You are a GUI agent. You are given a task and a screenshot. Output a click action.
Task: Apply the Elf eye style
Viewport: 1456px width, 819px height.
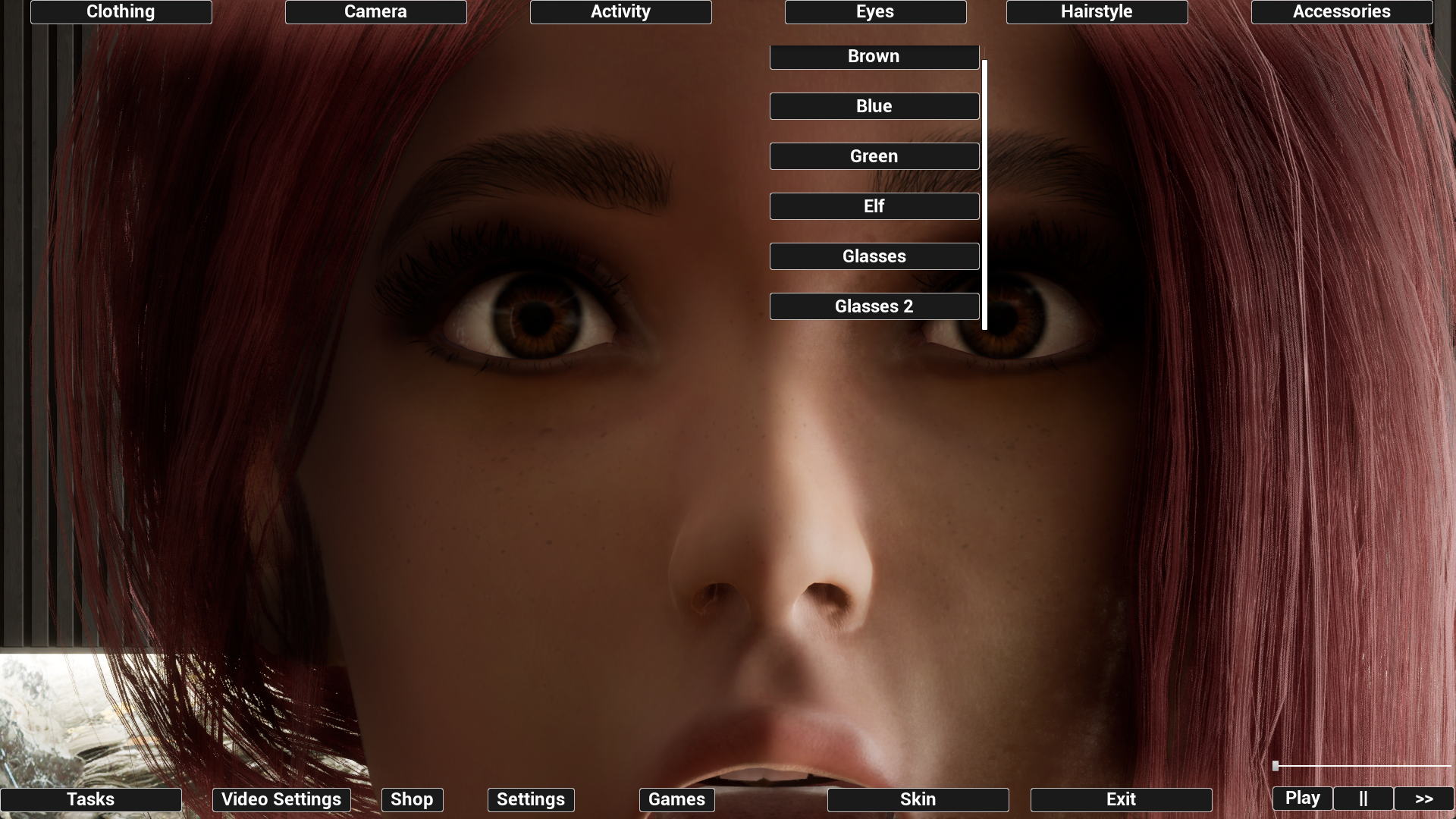coord(874,206)
